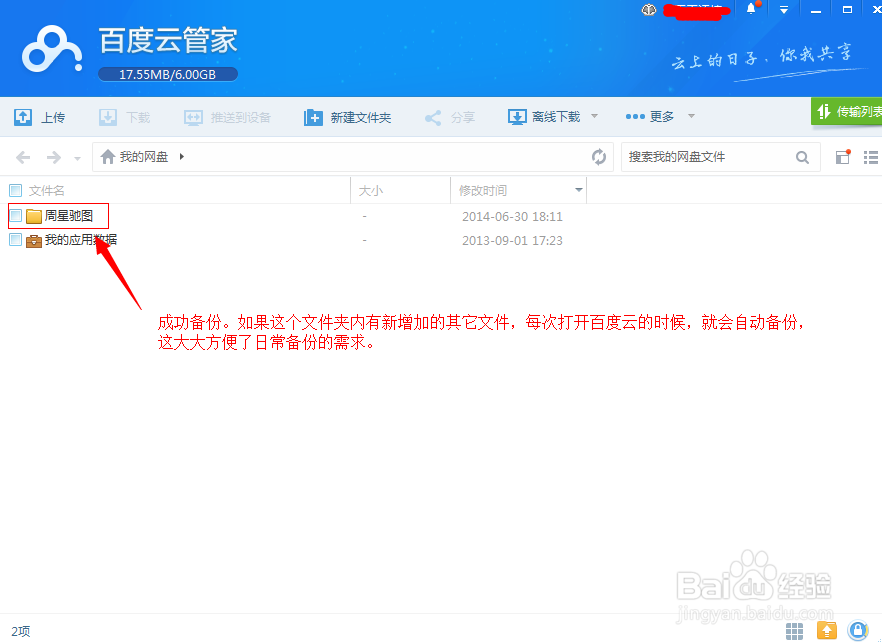Sort by the 修改时间 column header

483,191
